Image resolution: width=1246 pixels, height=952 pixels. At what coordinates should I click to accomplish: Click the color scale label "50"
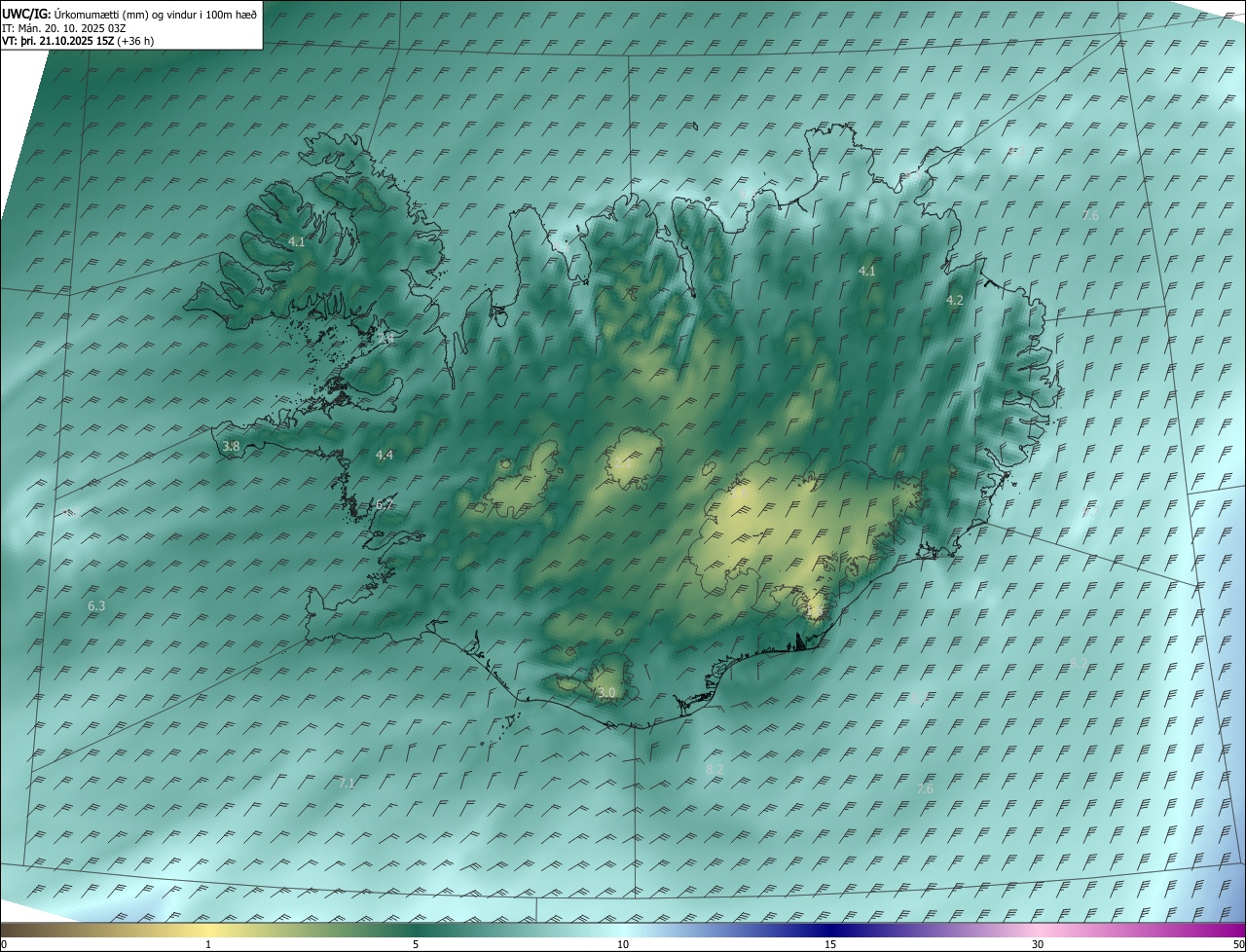pyautogui.click(x=1238, y=945)
